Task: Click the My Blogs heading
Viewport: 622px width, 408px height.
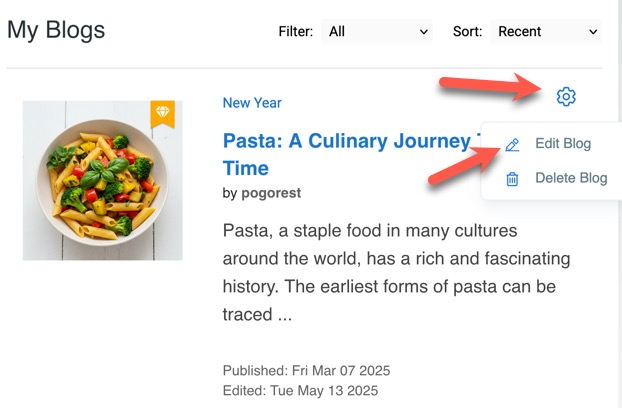Action: [x=56, y=30]
